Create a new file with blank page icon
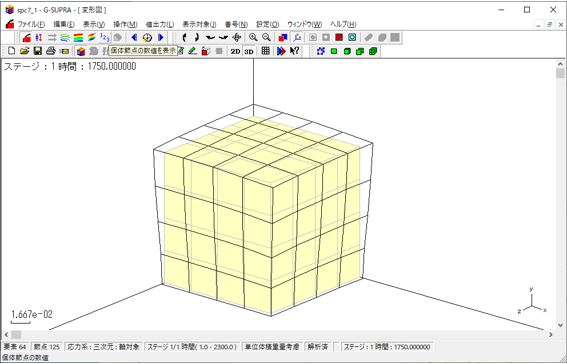Image resolution: width=567 pixels, height=364 pixels. pos(11,51)
